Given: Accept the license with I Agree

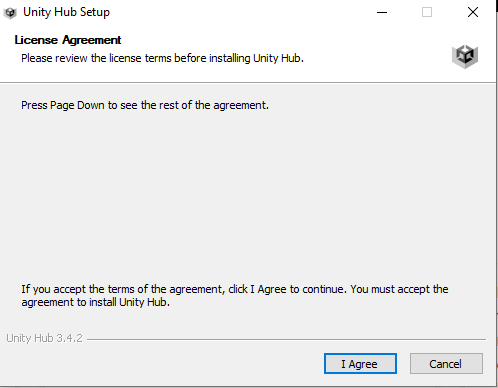Looking at the screenshot, I should click(x=360, y=364).
